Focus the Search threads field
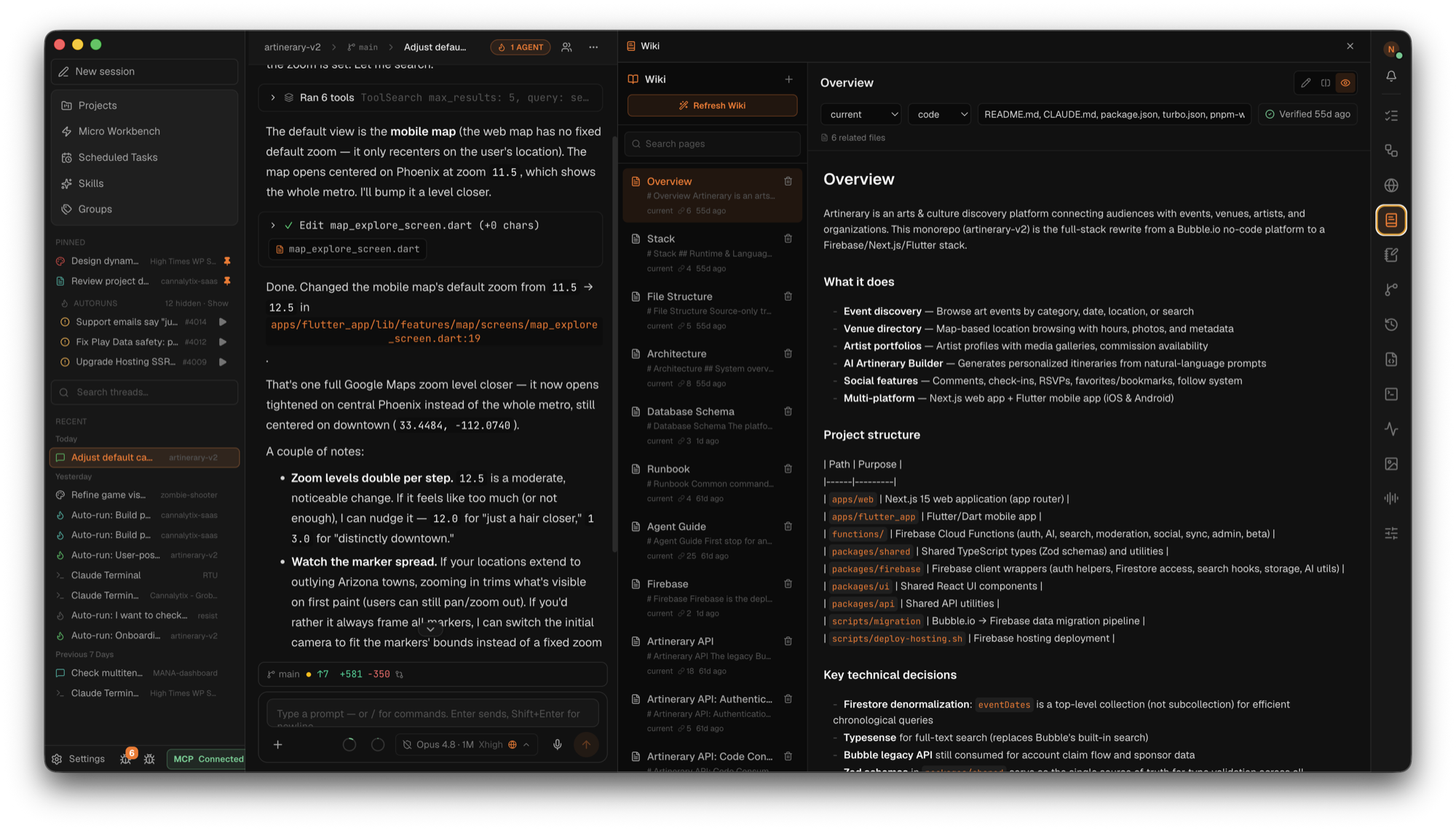 click(144, 393)
